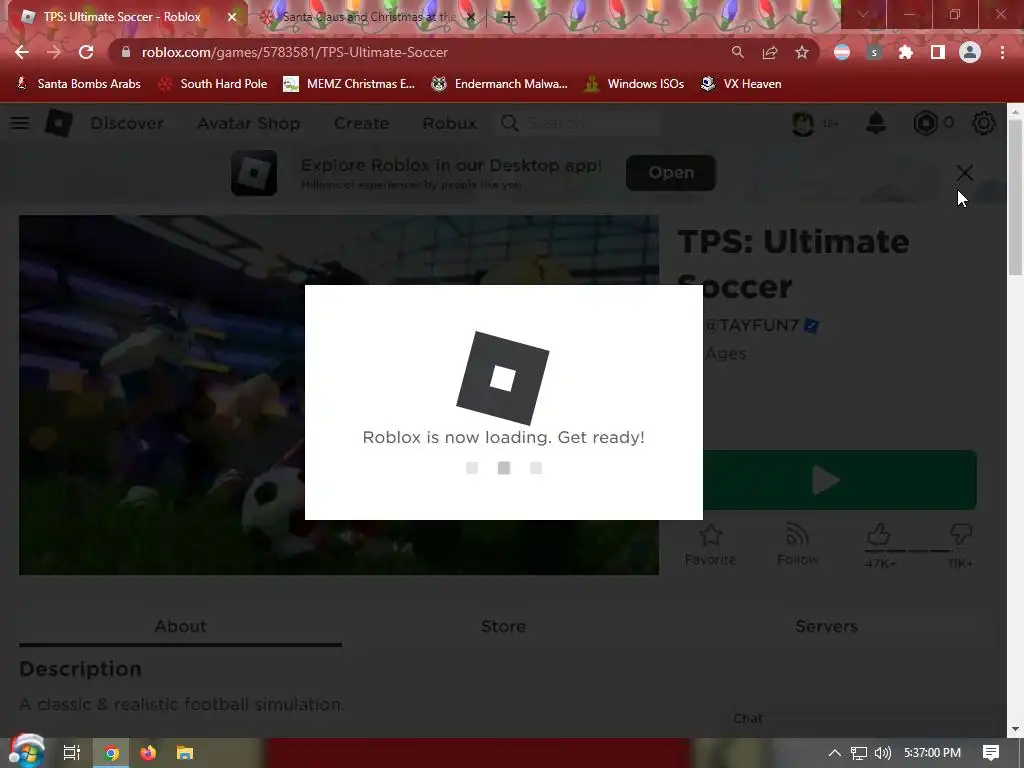Open Windows ISOs bookmark
Screen dimensions: 1024x768
tap(634, 84)
